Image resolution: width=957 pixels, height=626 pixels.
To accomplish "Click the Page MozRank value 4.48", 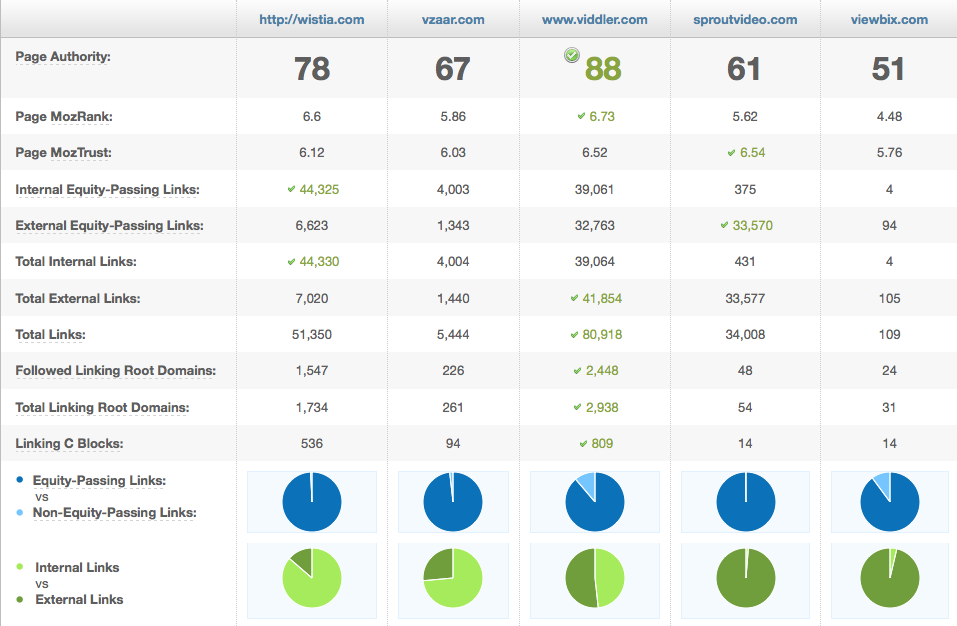I will coord(889,116).
